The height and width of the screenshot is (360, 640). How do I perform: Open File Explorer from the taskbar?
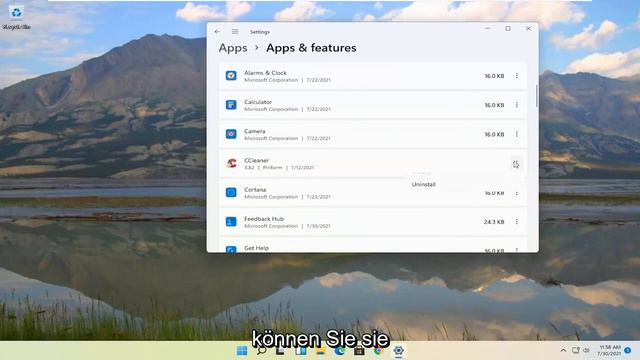[x=320, y=351]
